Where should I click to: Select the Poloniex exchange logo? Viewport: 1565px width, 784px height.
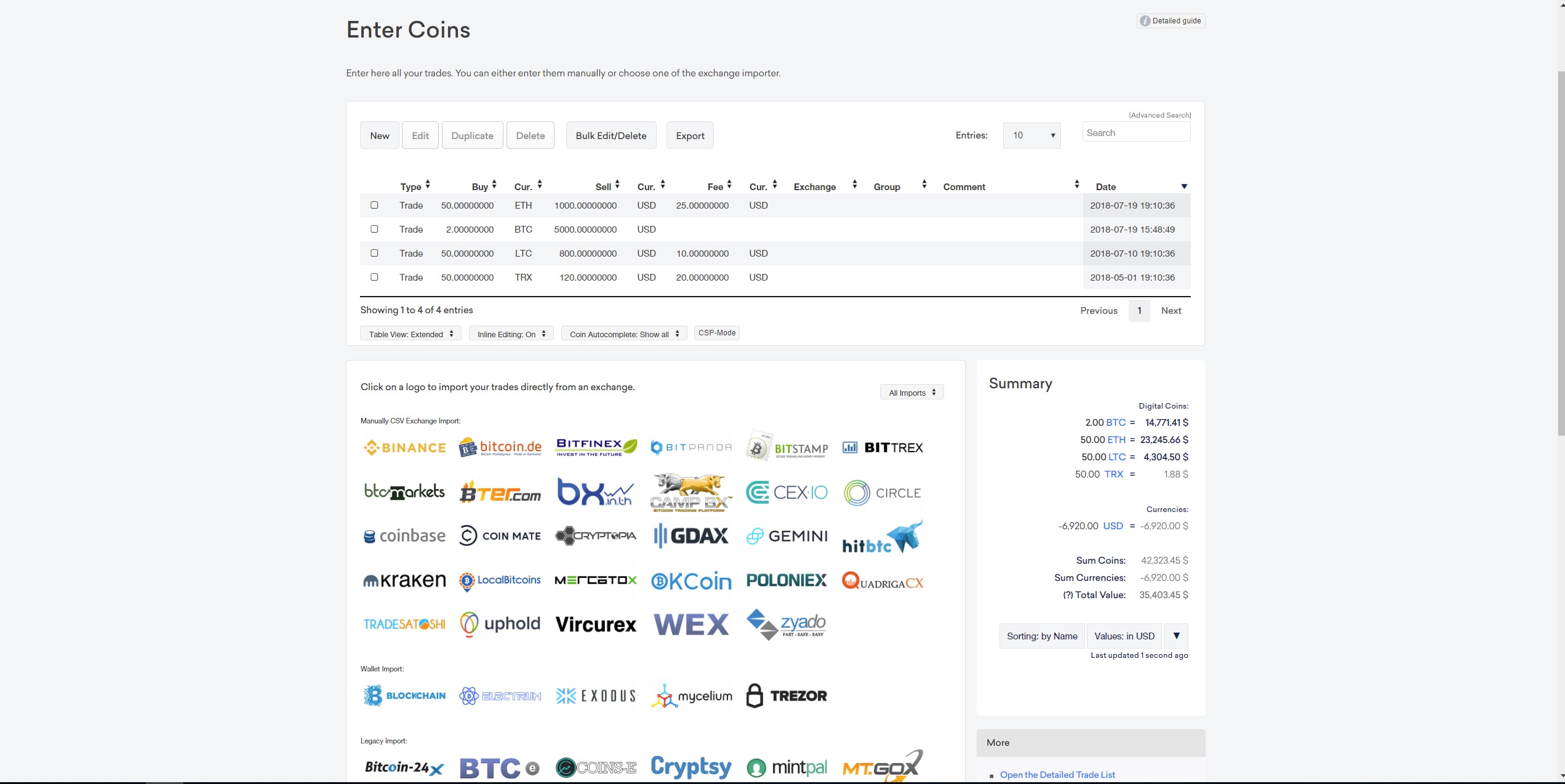tap(787, 580)
